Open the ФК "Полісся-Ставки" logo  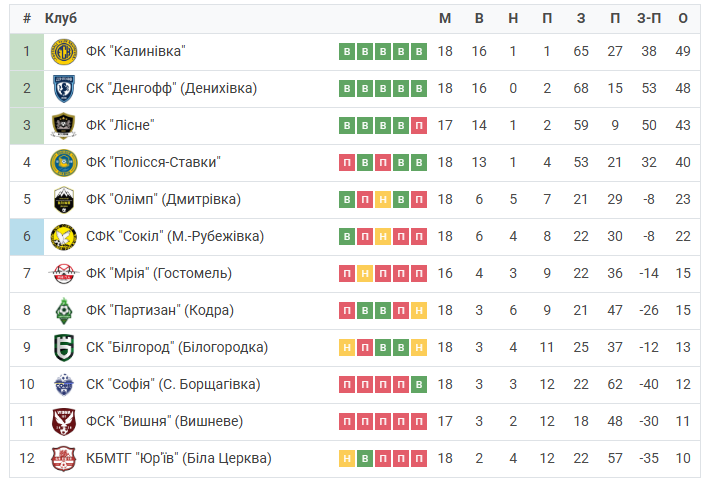click(63, 163)
